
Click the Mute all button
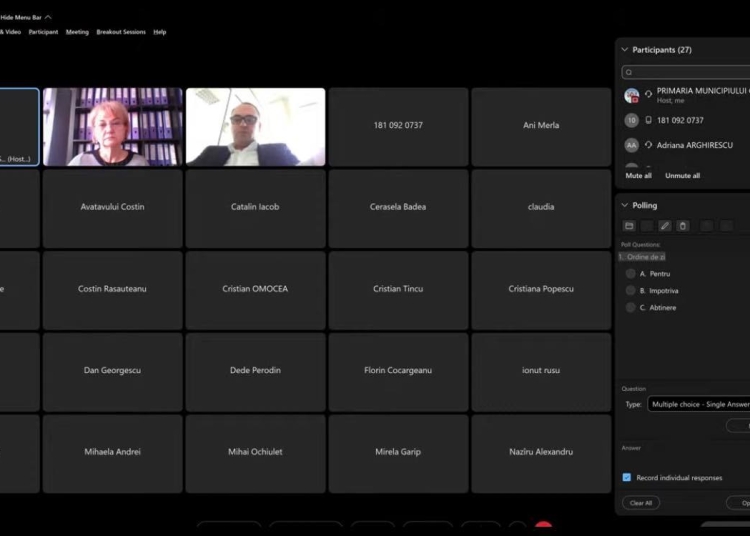[x=638, y=175]
